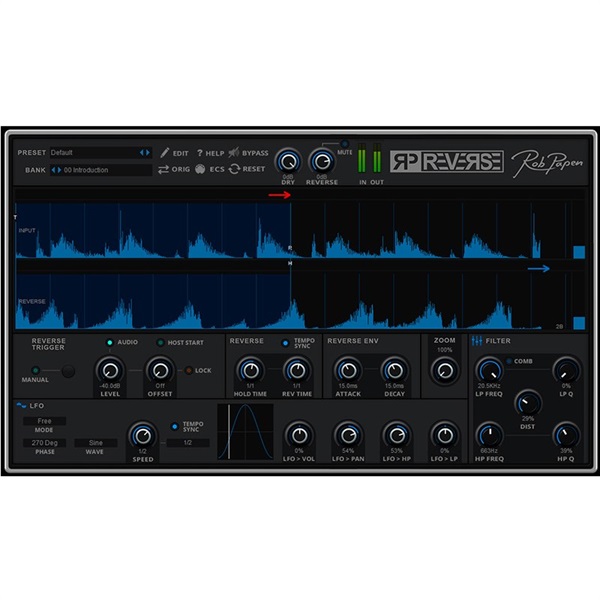The height and width of the screenshot is (600, 600).
Task: Open the HELP question mark icon
Action: [x=199, y=153]
